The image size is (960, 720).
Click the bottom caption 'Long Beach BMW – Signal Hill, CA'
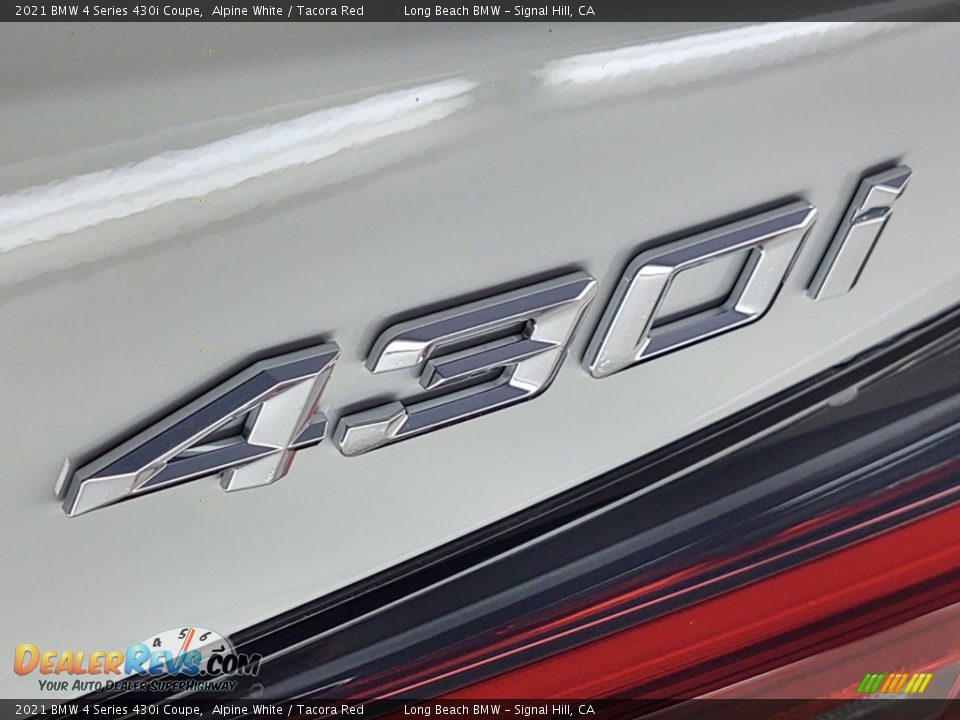pos(499,710)
